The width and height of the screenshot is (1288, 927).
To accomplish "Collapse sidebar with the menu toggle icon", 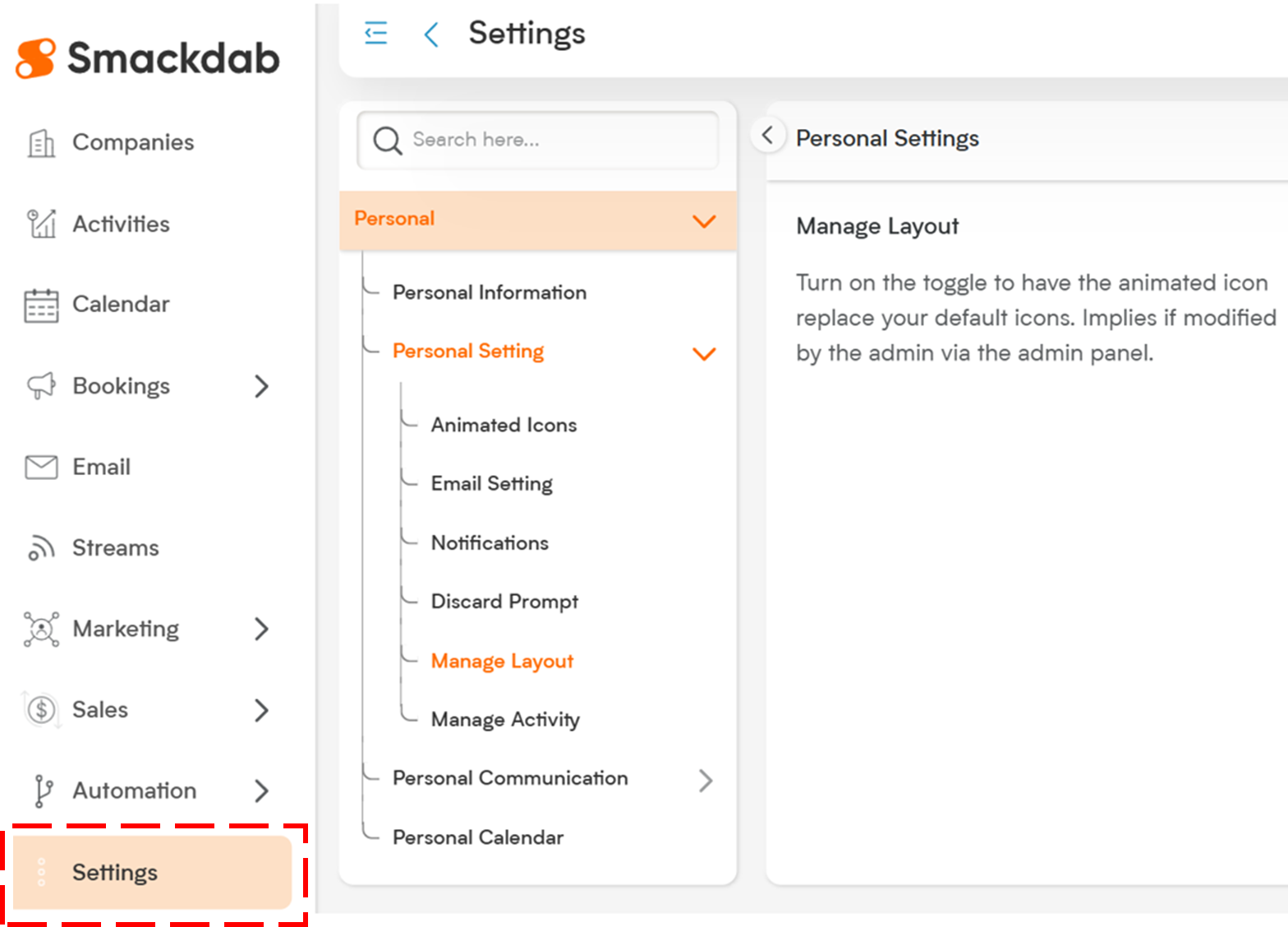I will (375, 34).
